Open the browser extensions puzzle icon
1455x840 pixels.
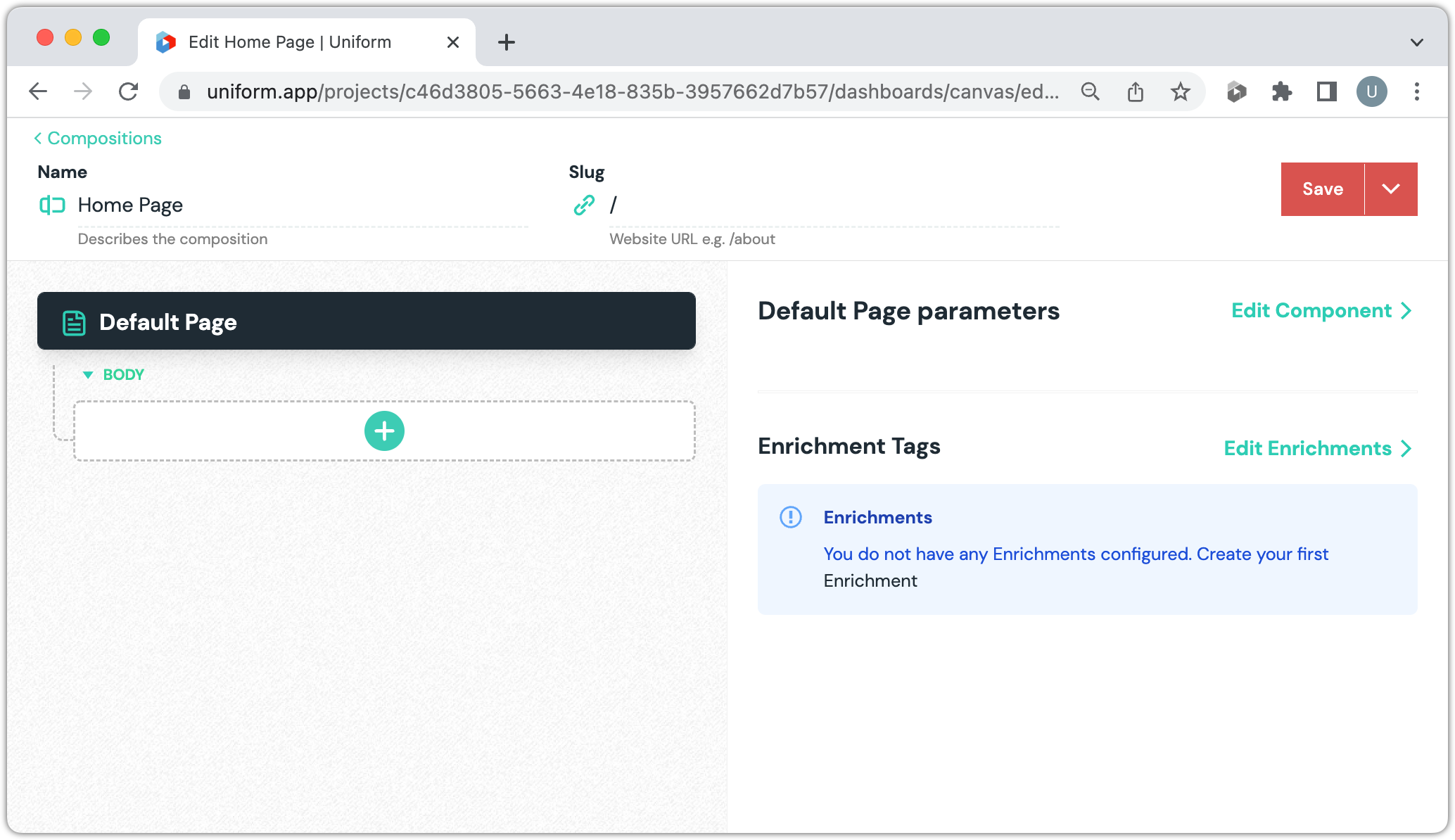1281,91
